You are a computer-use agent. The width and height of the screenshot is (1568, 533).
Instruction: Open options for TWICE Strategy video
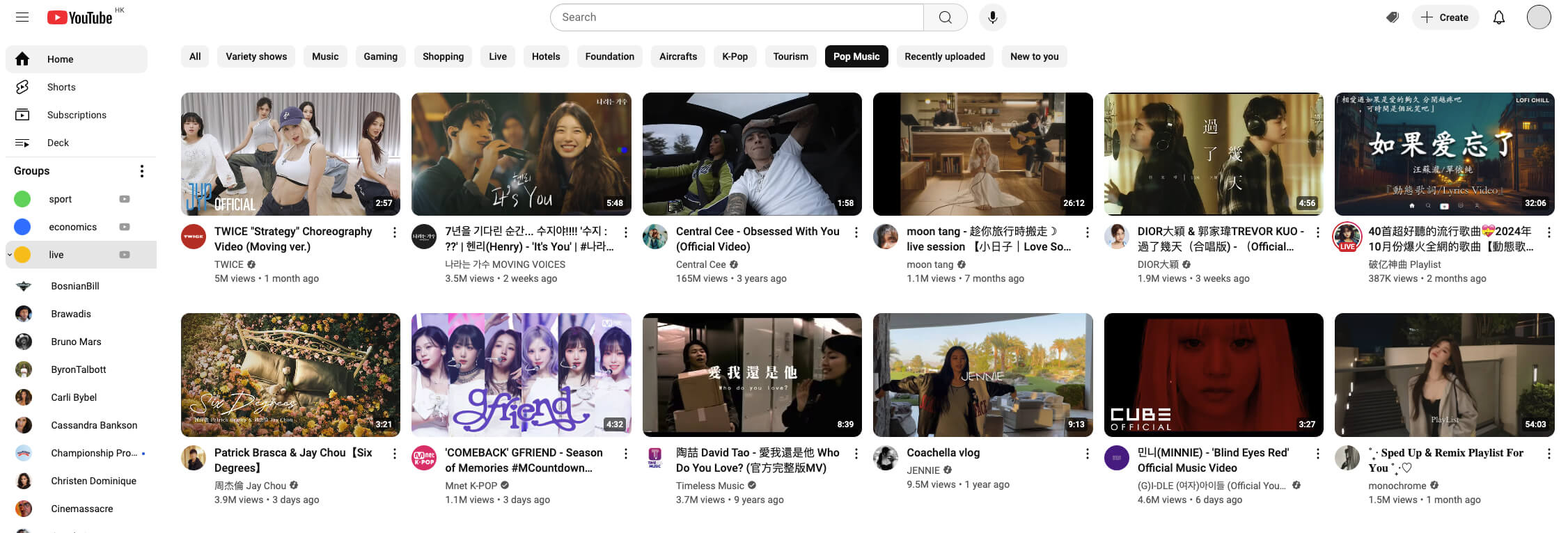tap(394, 232)
